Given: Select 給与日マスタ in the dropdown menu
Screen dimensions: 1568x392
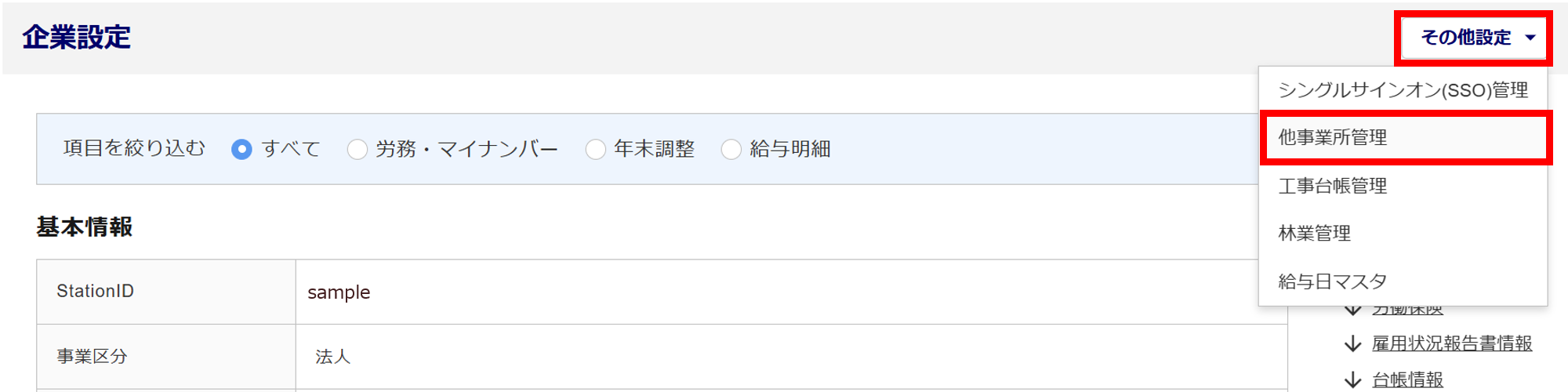Looking at the screenshot, I should coord(1333,281).
